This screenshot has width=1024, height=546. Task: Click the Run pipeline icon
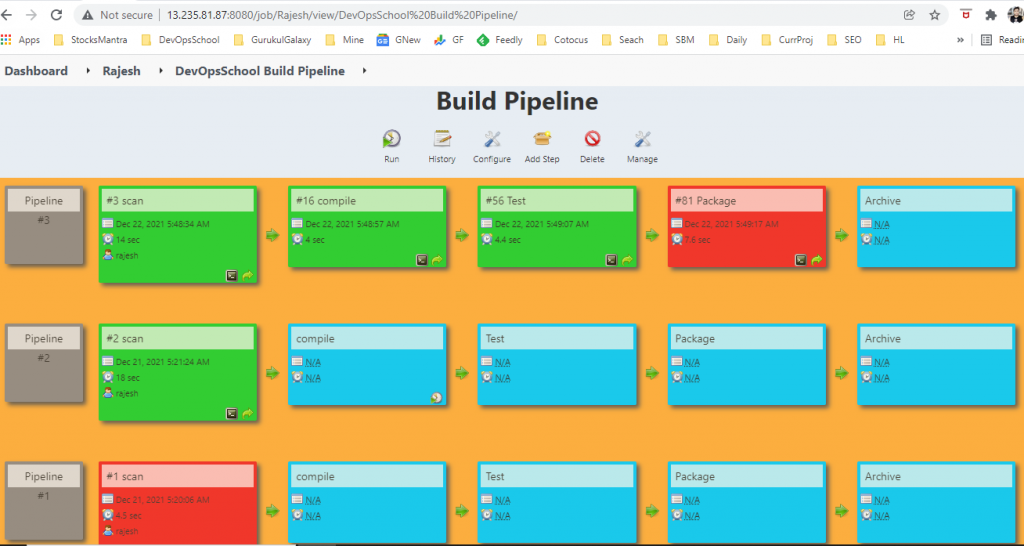(x=391, y=140)
